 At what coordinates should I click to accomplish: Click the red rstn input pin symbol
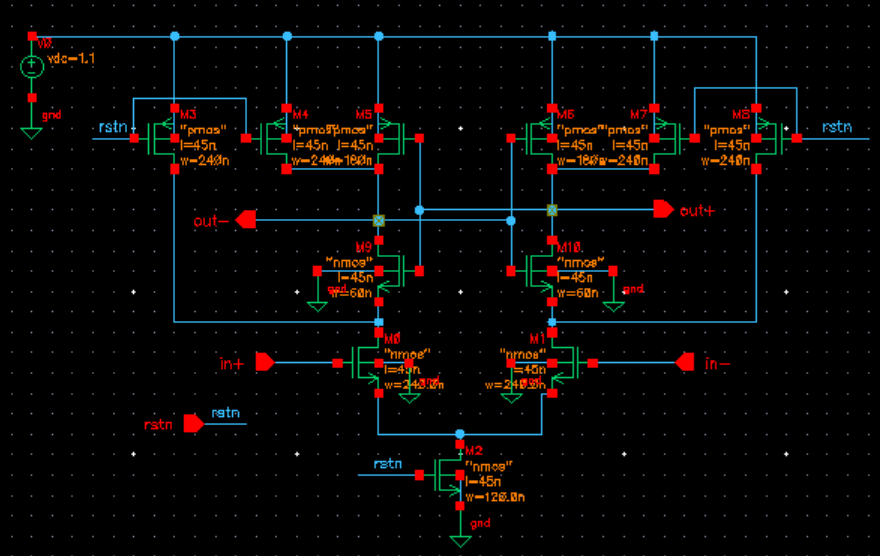(194, 424)
